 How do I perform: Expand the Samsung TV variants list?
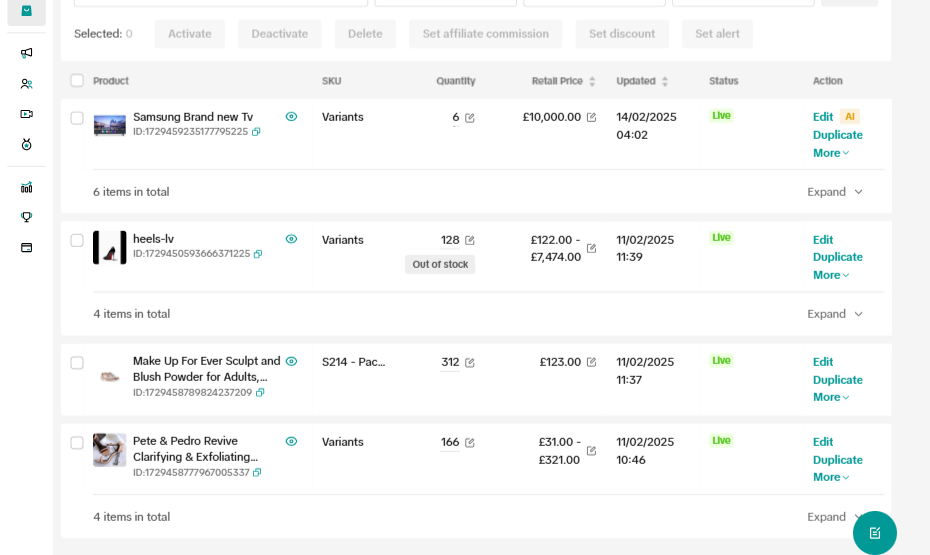835,192
